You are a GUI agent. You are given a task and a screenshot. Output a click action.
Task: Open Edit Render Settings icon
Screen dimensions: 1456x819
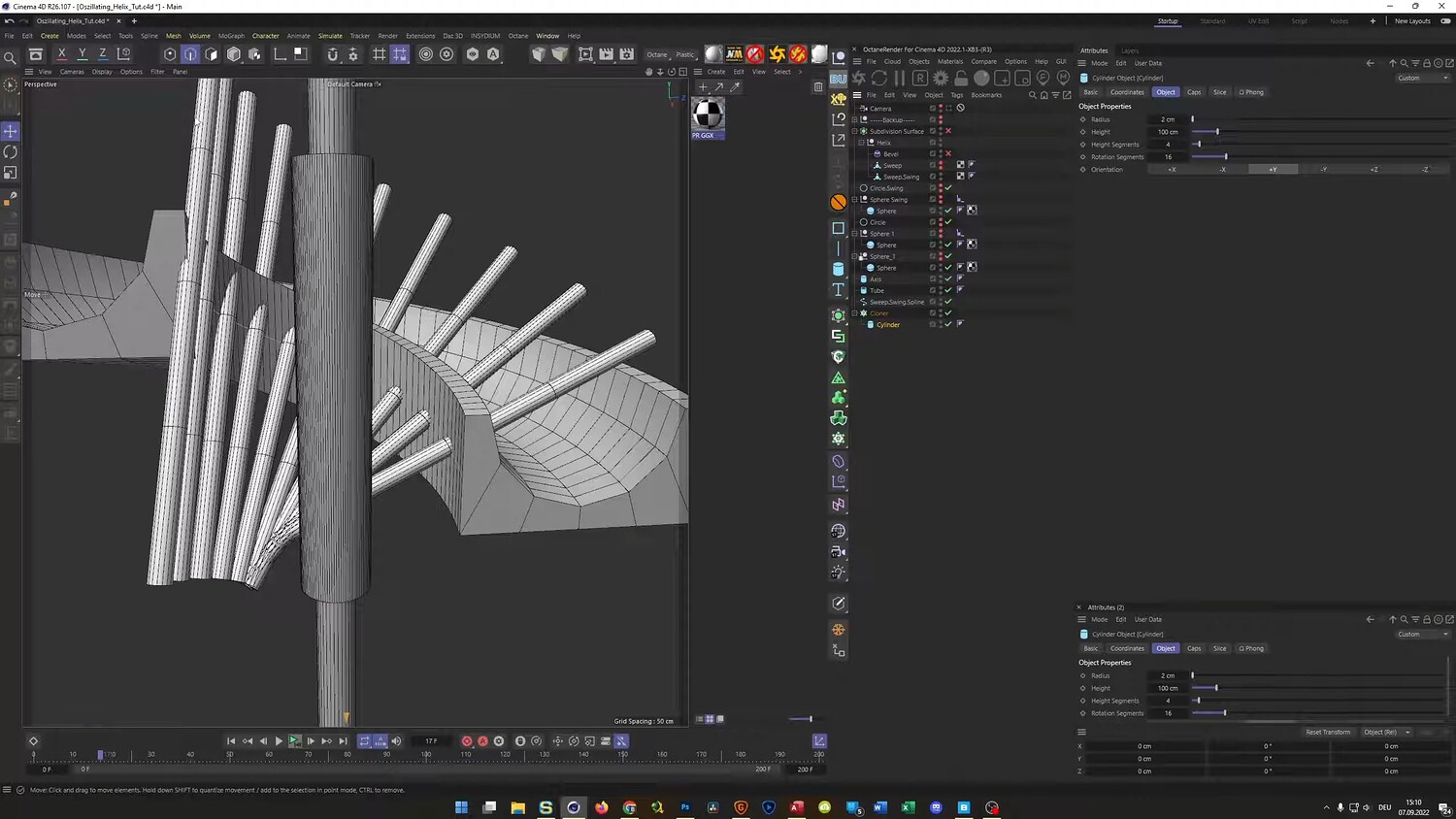pyautogui.click(x=627, y=54)
